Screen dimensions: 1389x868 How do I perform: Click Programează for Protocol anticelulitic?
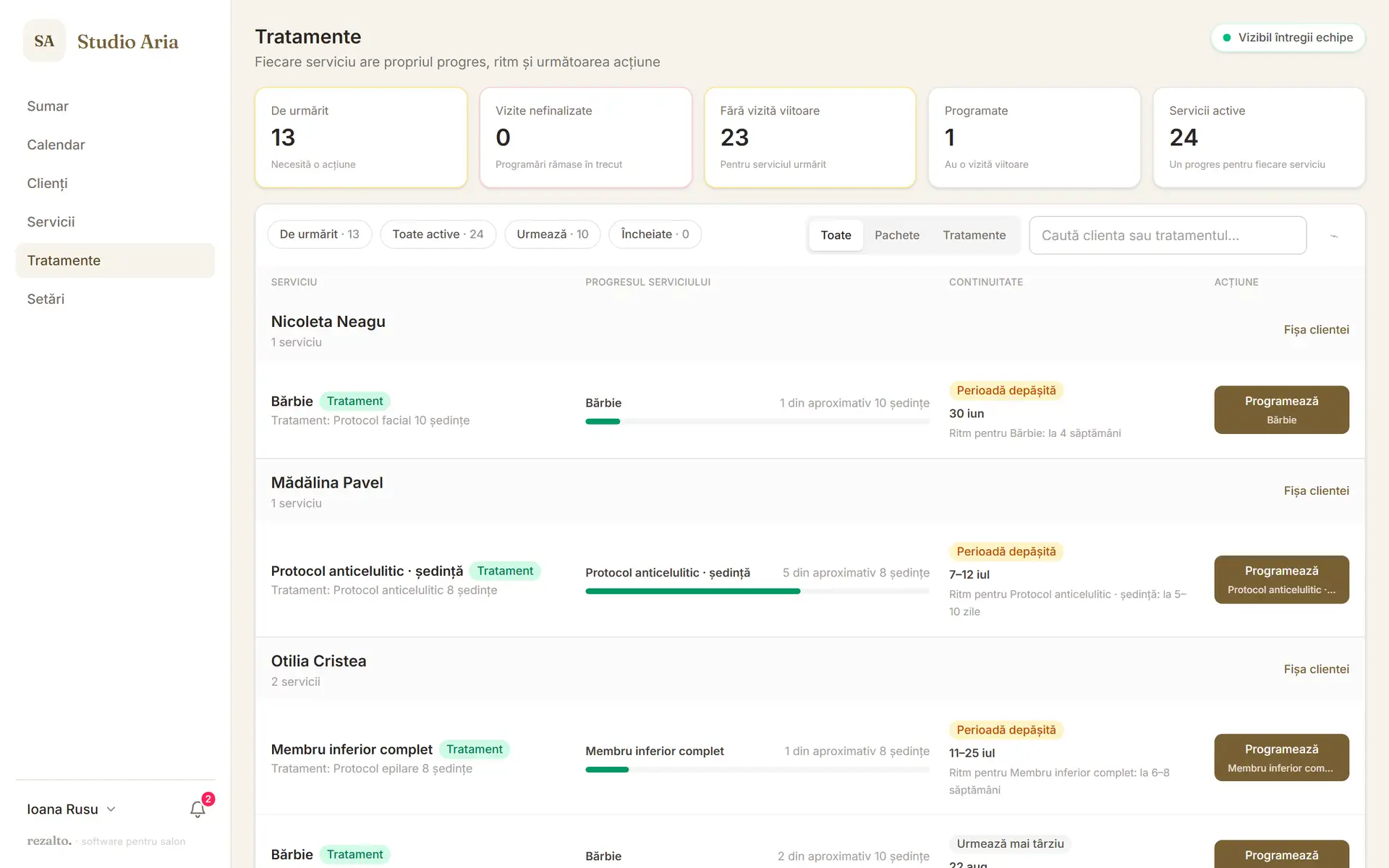click(x=1281, y=579)
